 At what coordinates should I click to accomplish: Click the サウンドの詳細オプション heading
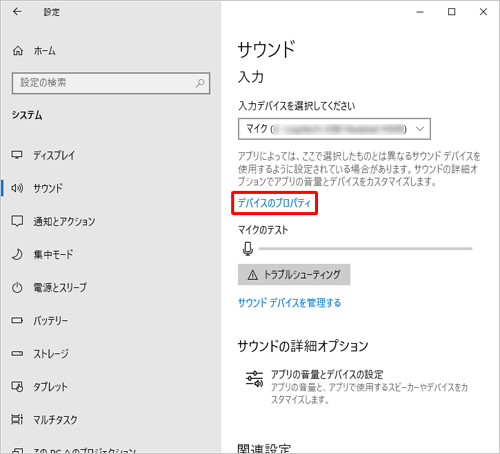303,346
